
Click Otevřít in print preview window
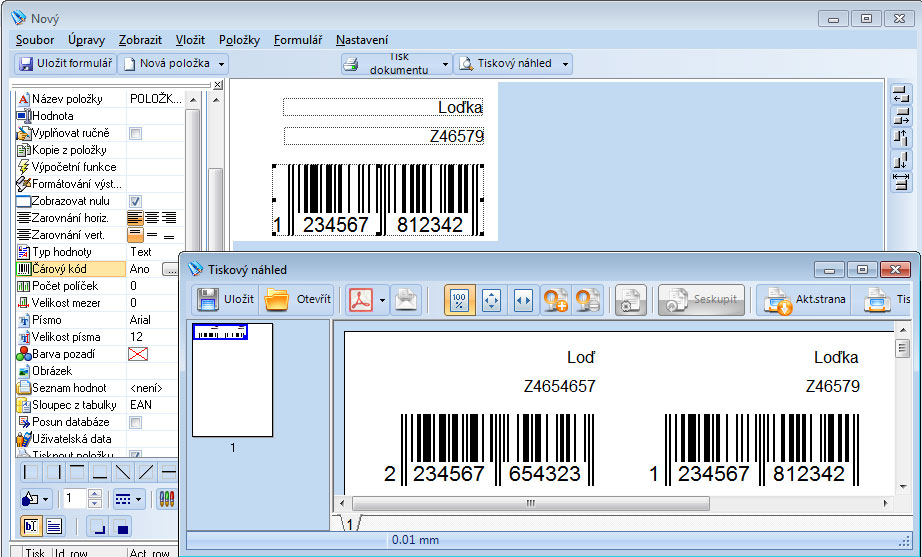(298, 299)
